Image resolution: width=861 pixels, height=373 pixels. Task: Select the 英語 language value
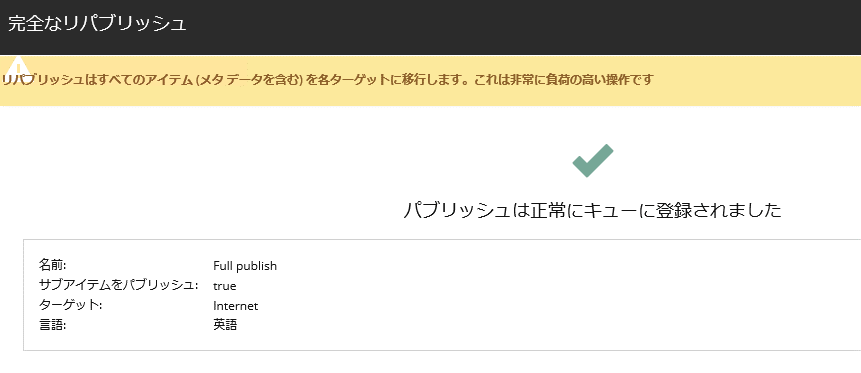click(x=225, y=325)
